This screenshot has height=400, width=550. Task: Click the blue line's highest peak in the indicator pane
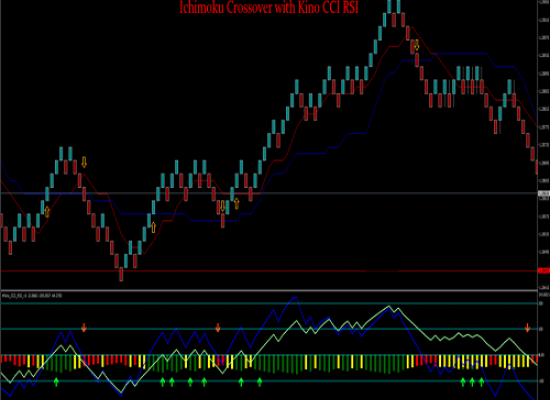coord(296,298)
